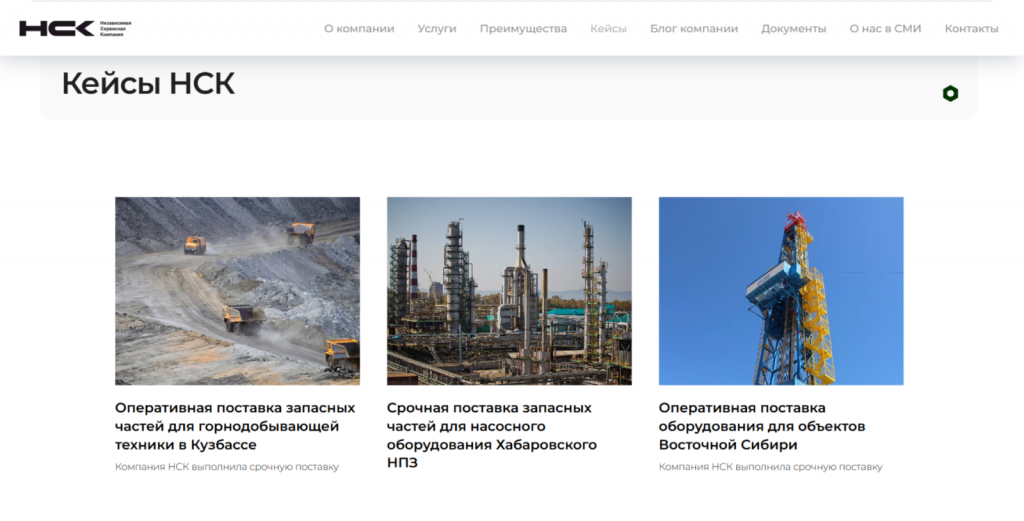
Task: Open the mining trucks quarry image
Action: pos(237,291)
